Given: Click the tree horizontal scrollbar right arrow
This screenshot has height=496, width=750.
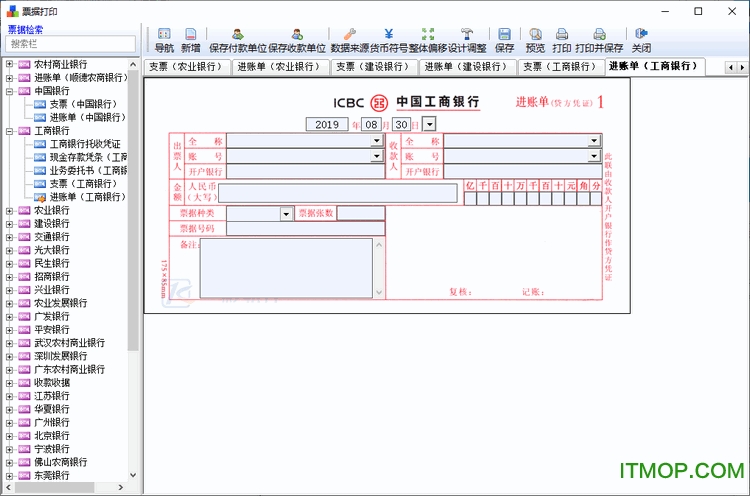Looking at the screenshot, I should (121, 487).
